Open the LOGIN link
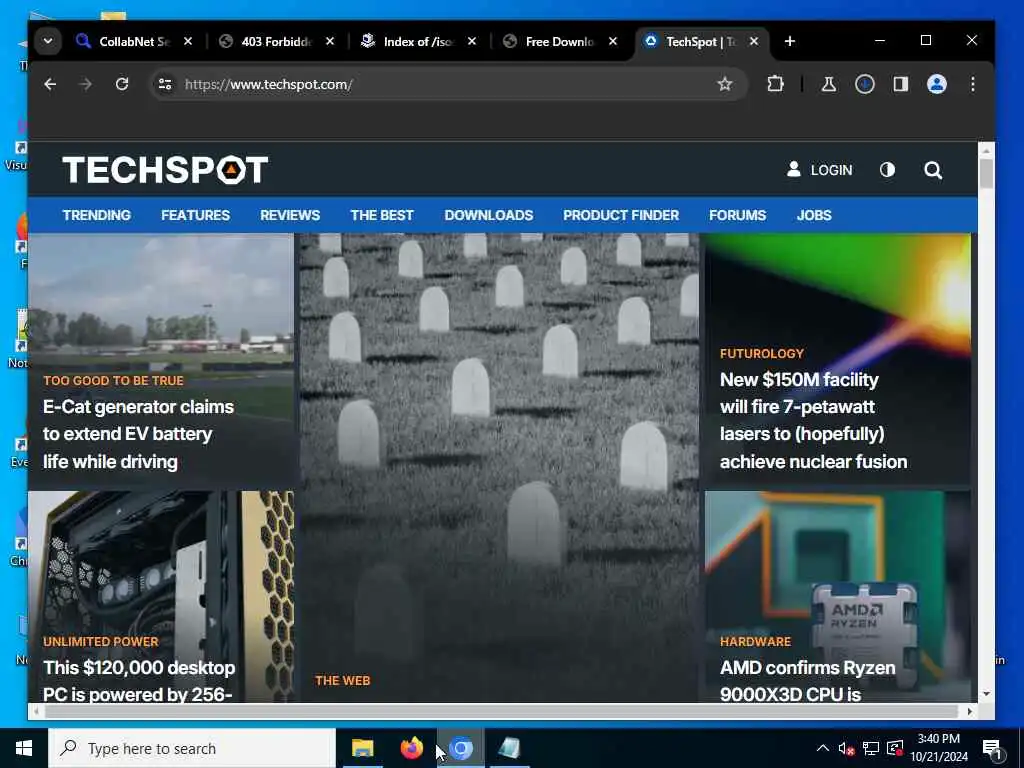This screenshot has width=1024, height=768. (820, 170)
